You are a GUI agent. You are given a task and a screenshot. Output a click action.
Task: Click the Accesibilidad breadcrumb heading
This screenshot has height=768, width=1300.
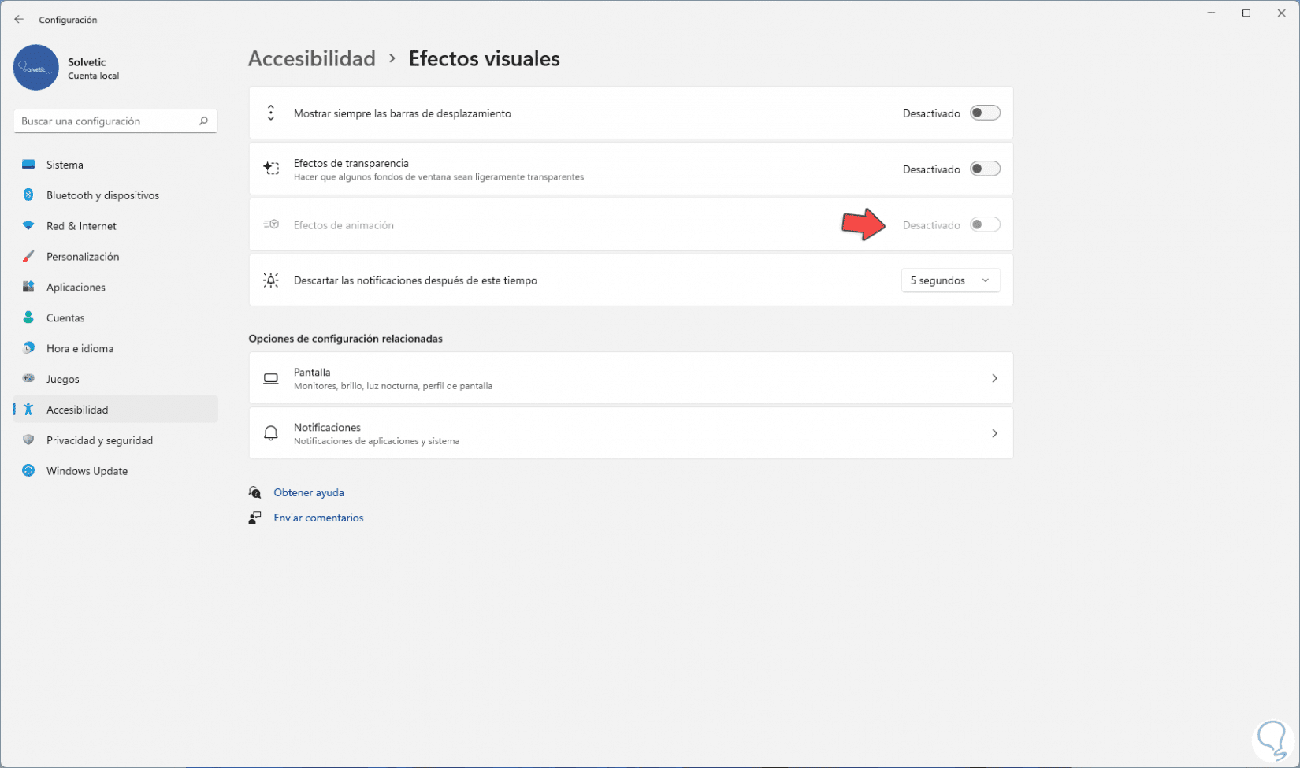point(311,58)
